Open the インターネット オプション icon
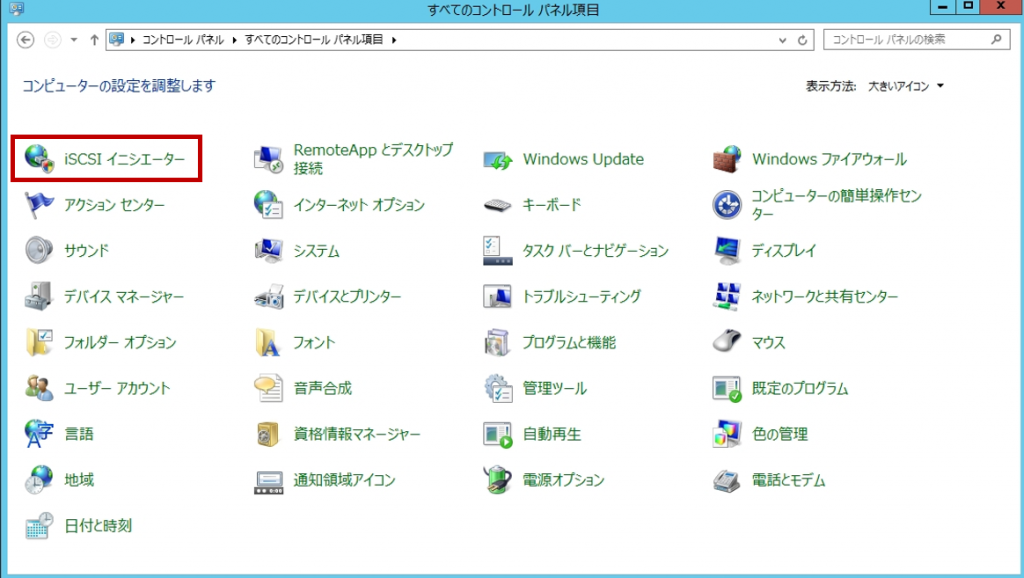 point(268,205)
